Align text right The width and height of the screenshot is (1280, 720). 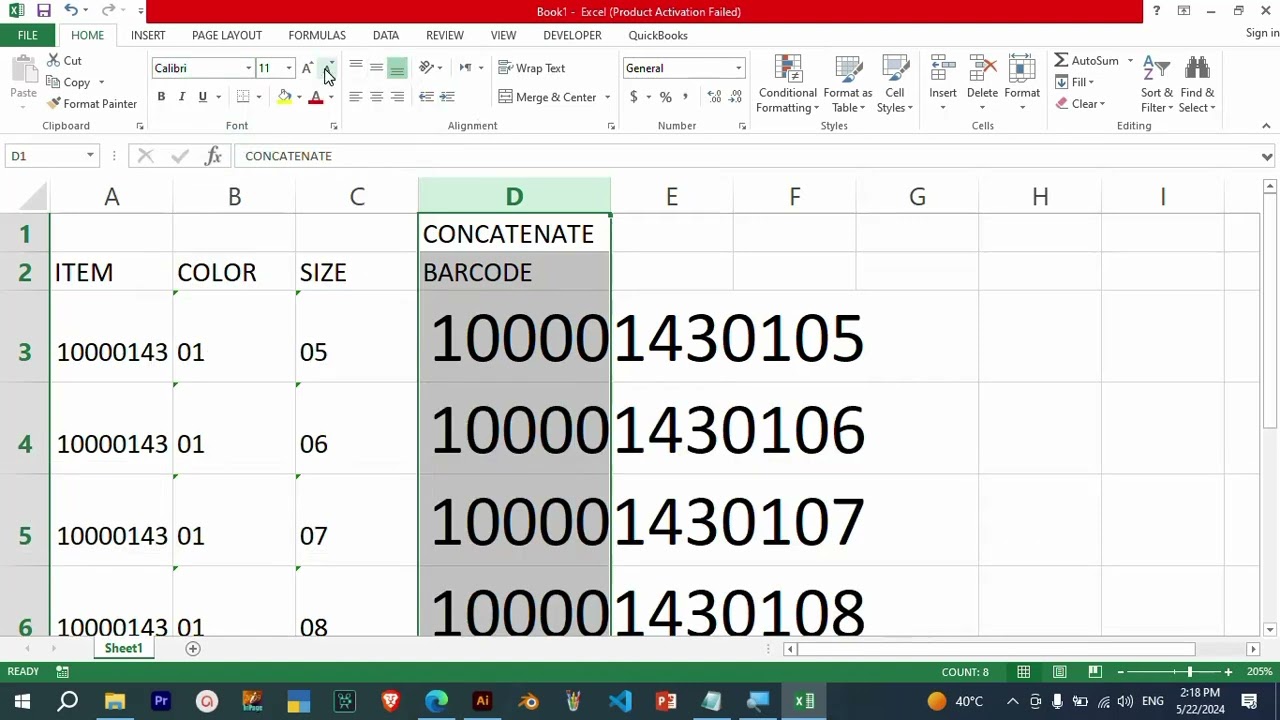click(398, 97)
